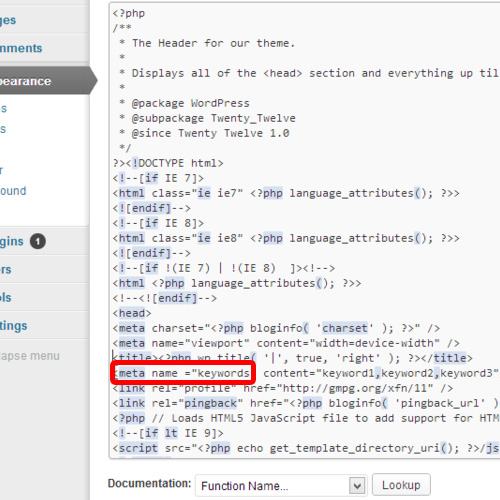Click the <head> line in code editor
Viewport: 500px width, 500px height.
coord(132,313)
